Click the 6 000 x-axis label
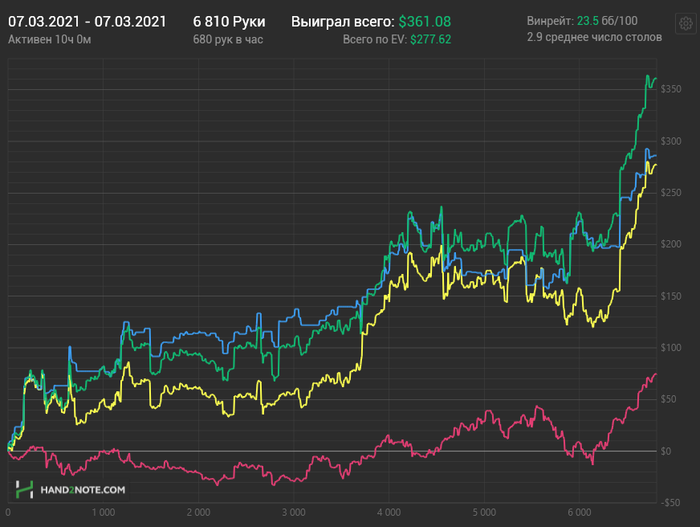700x527 pixels. pyautogui.click(x=579, y=513)
